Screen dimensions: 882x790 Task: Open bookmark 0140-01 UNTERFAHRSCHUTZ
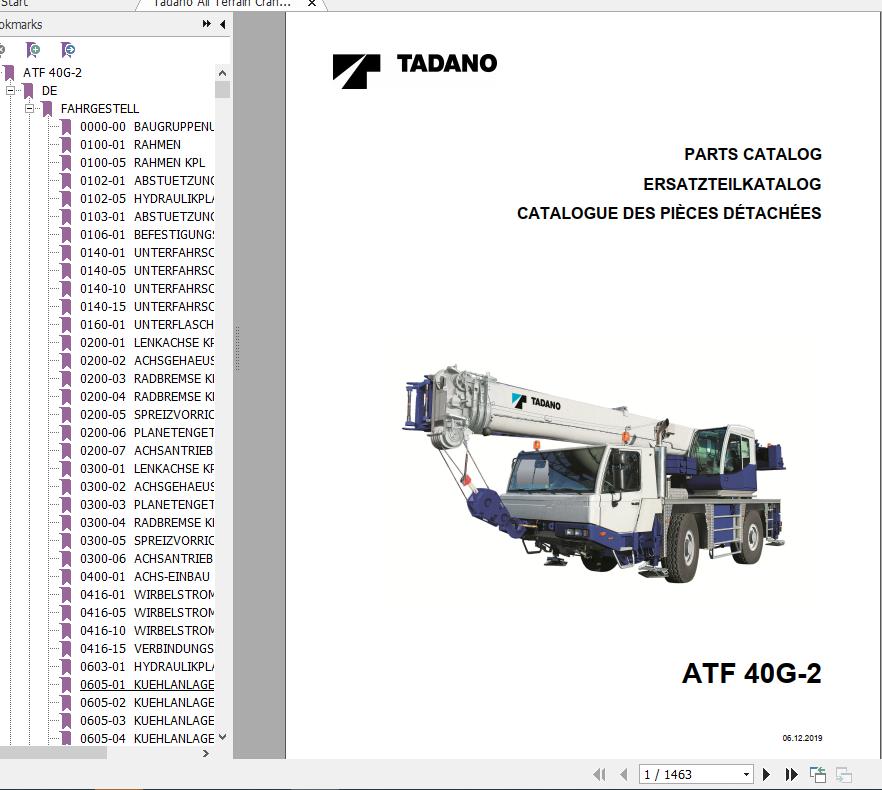click(146, 253)
